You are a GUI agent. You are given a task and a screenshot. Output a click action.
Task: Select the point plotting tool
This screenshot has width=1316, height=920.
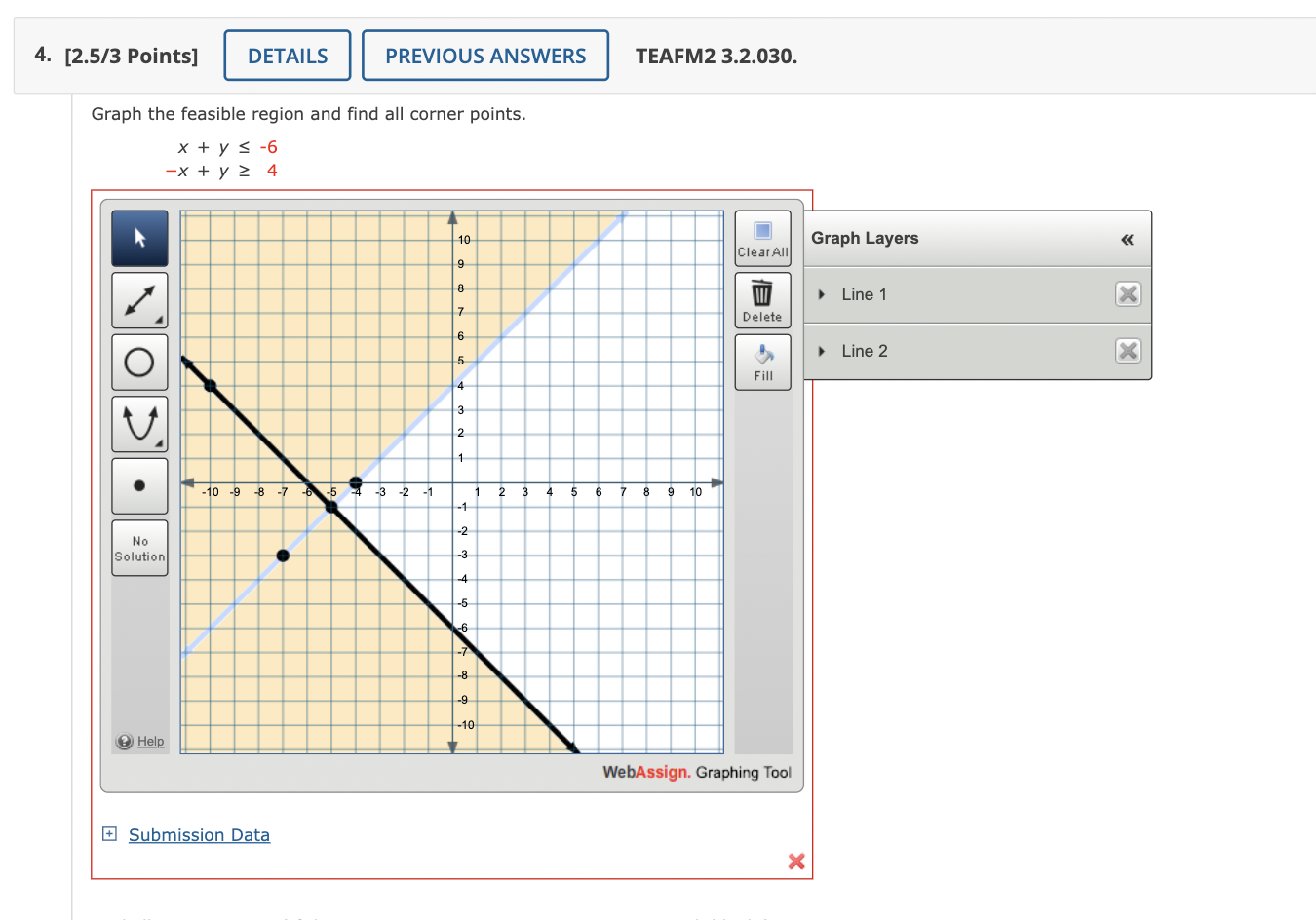139,485
